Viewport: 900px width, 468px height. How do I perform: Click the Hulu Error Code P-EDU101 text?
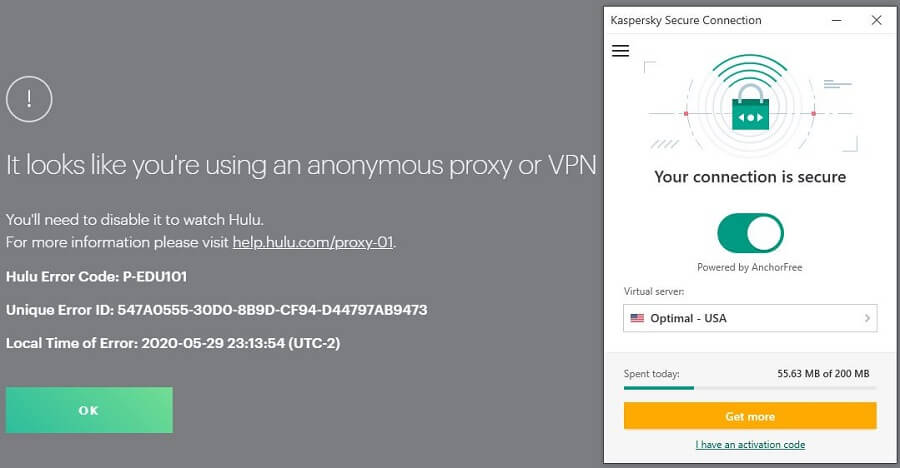(x=96, y=277)
